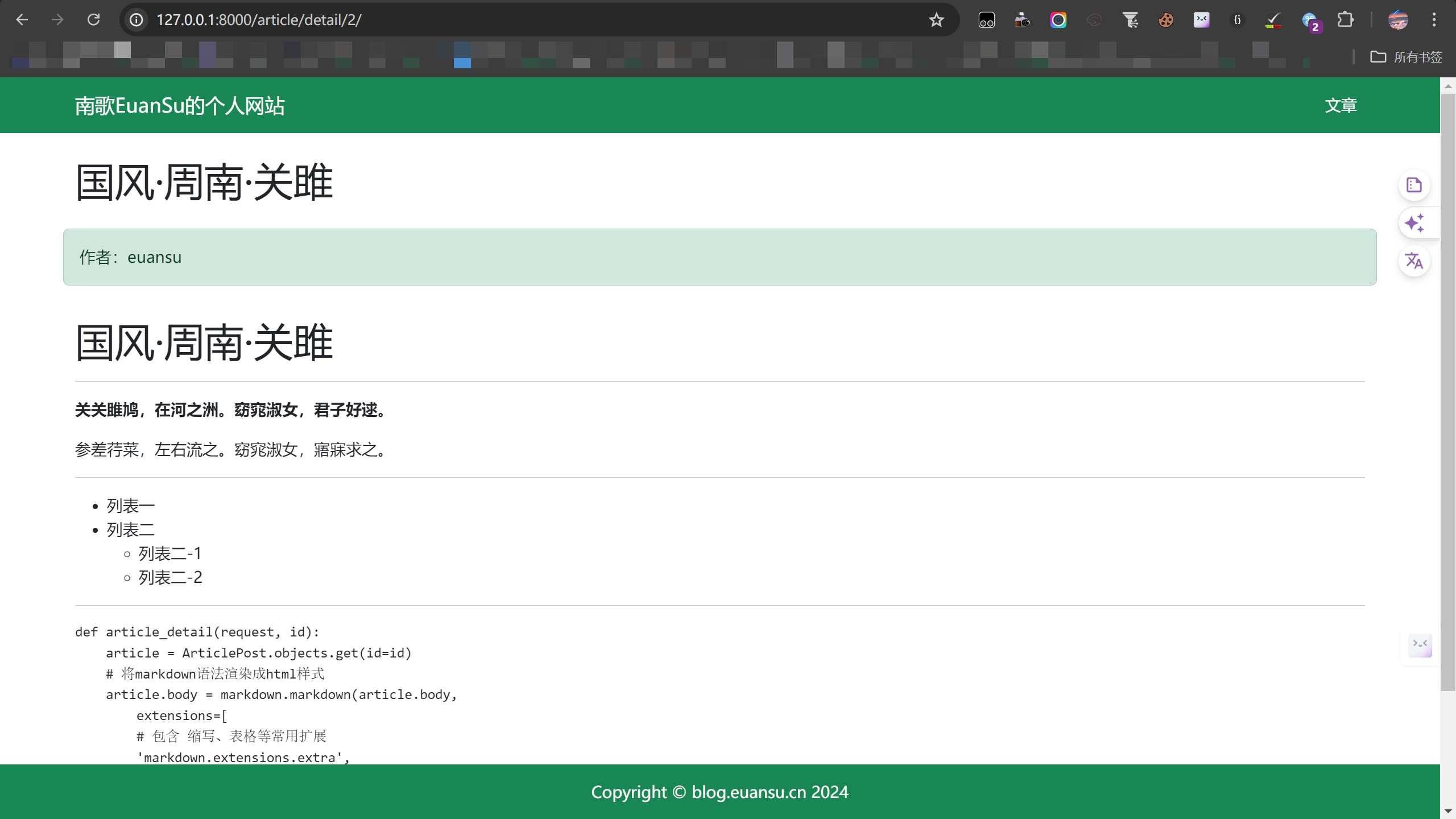Click the sparkle AI assistant floating button
The height and width of the screenshot is (819, 1456).
(x=1414, y=223)
